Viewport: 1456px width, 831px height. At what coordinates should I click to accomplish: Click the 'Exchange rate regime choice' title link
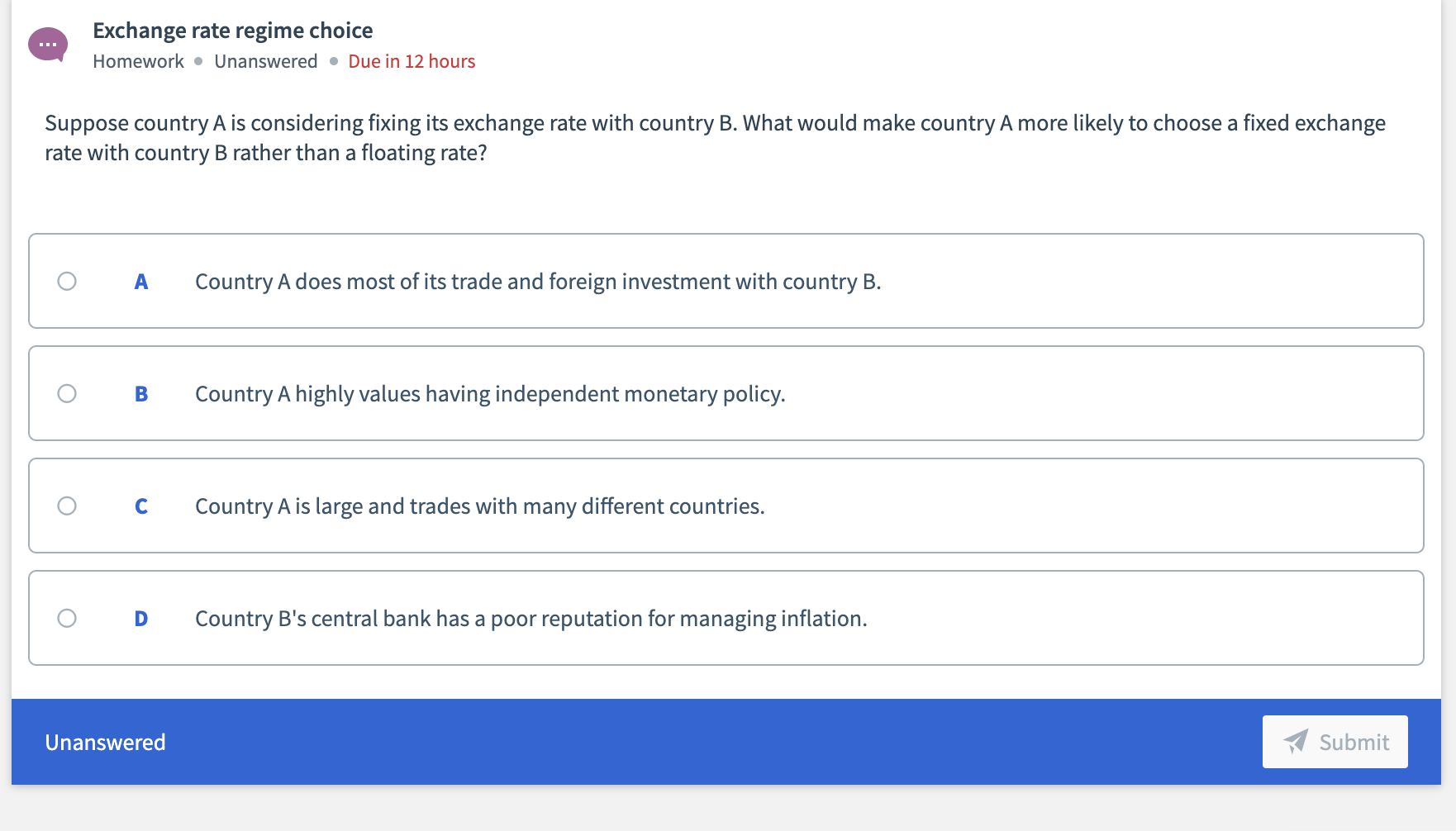(x=233, y=30)
